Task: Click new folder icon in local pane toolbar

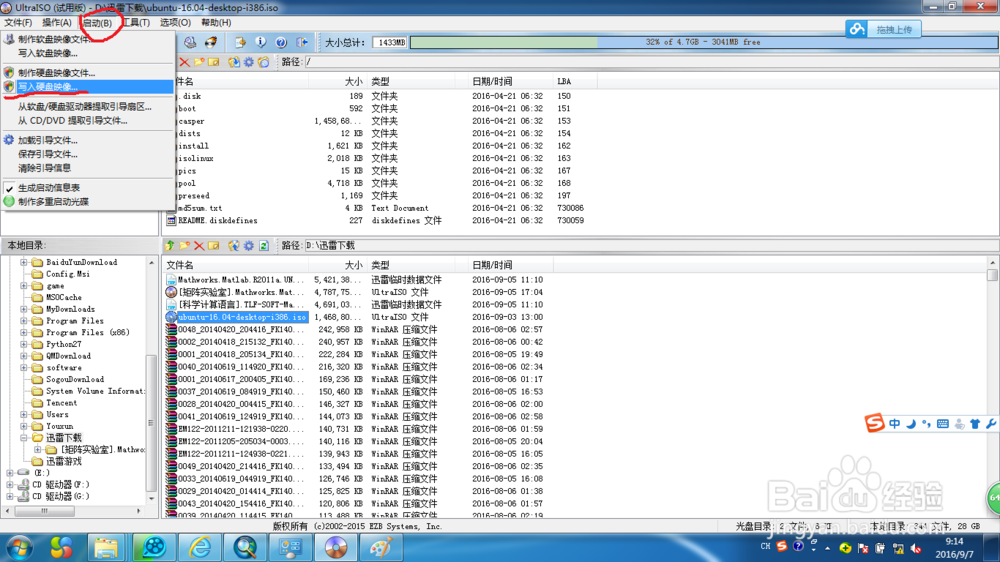Action: pyautogui.click(x=184, y=246)
